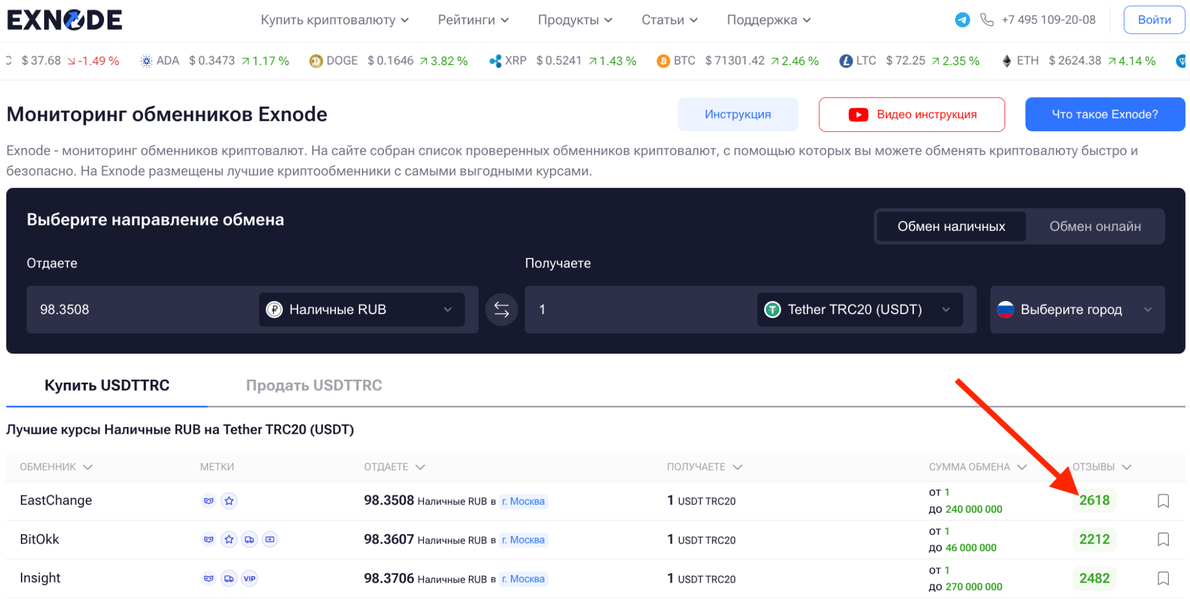Screen dimensions: 1190x600
Task: Click the Что такое Exnode? button
Action: (1105, 115)
